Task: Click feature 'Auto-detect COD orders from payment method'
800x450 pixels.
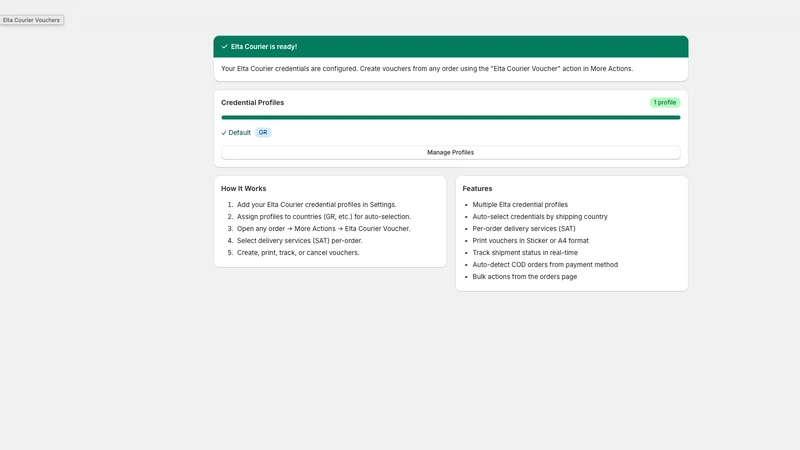Action: pyautogui.click(x=545, y=265)
